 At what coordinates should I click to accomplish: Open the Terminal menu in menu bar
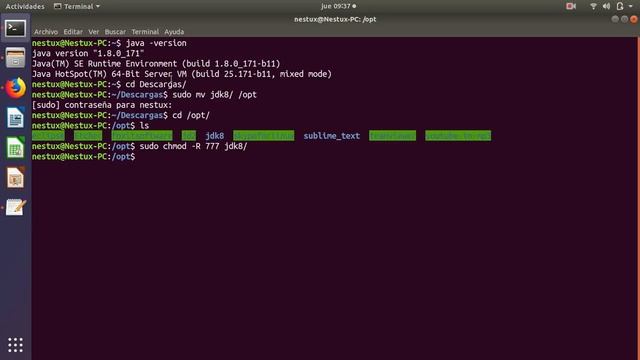[x=145, y=31]
